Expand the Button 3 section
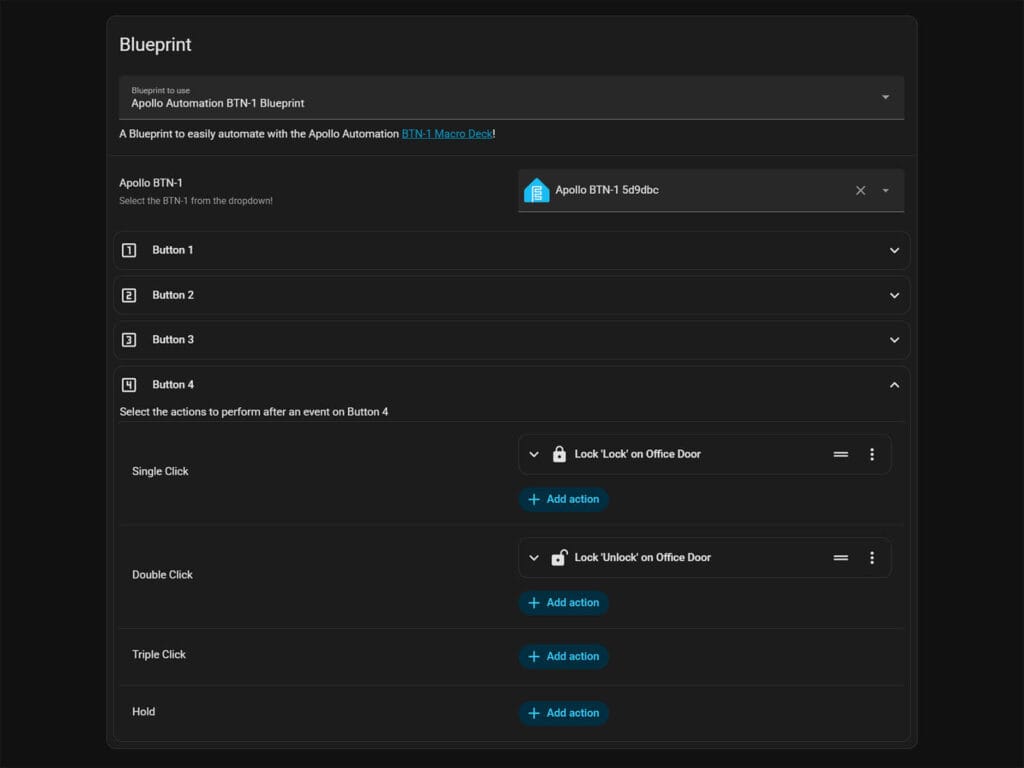The width and height of the screenshot is (1024, 768). click(x=894, y=340)
